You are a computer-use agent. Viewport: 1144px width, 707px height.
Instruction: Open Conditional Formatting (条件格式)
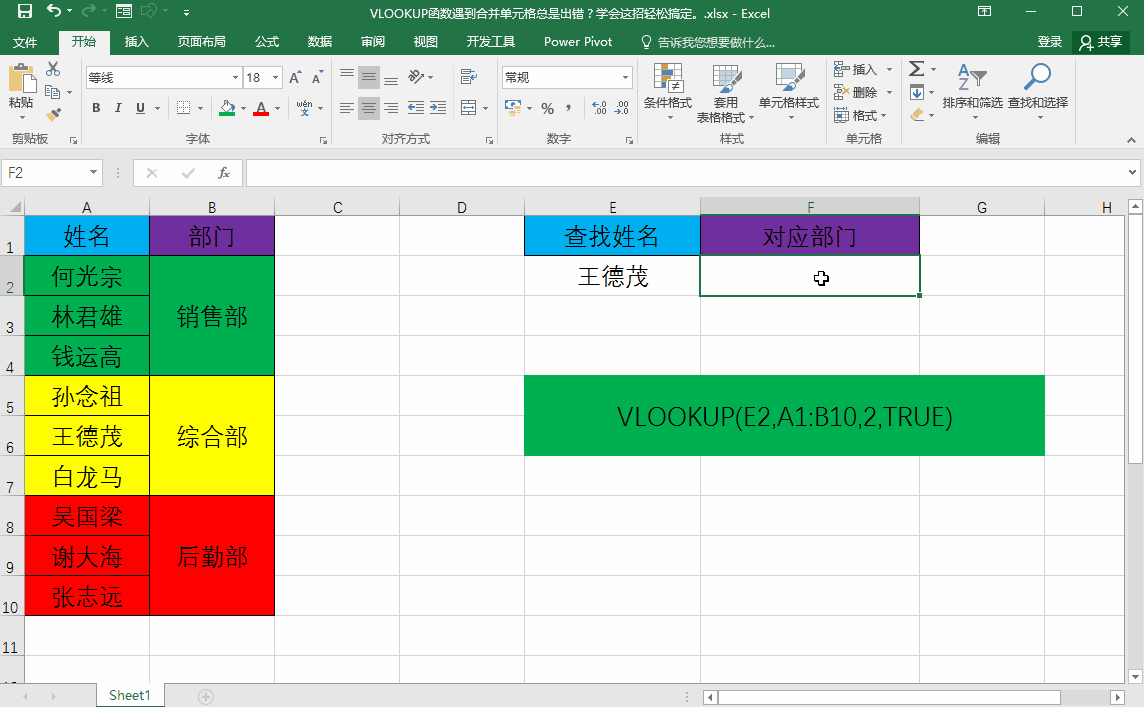668,92
